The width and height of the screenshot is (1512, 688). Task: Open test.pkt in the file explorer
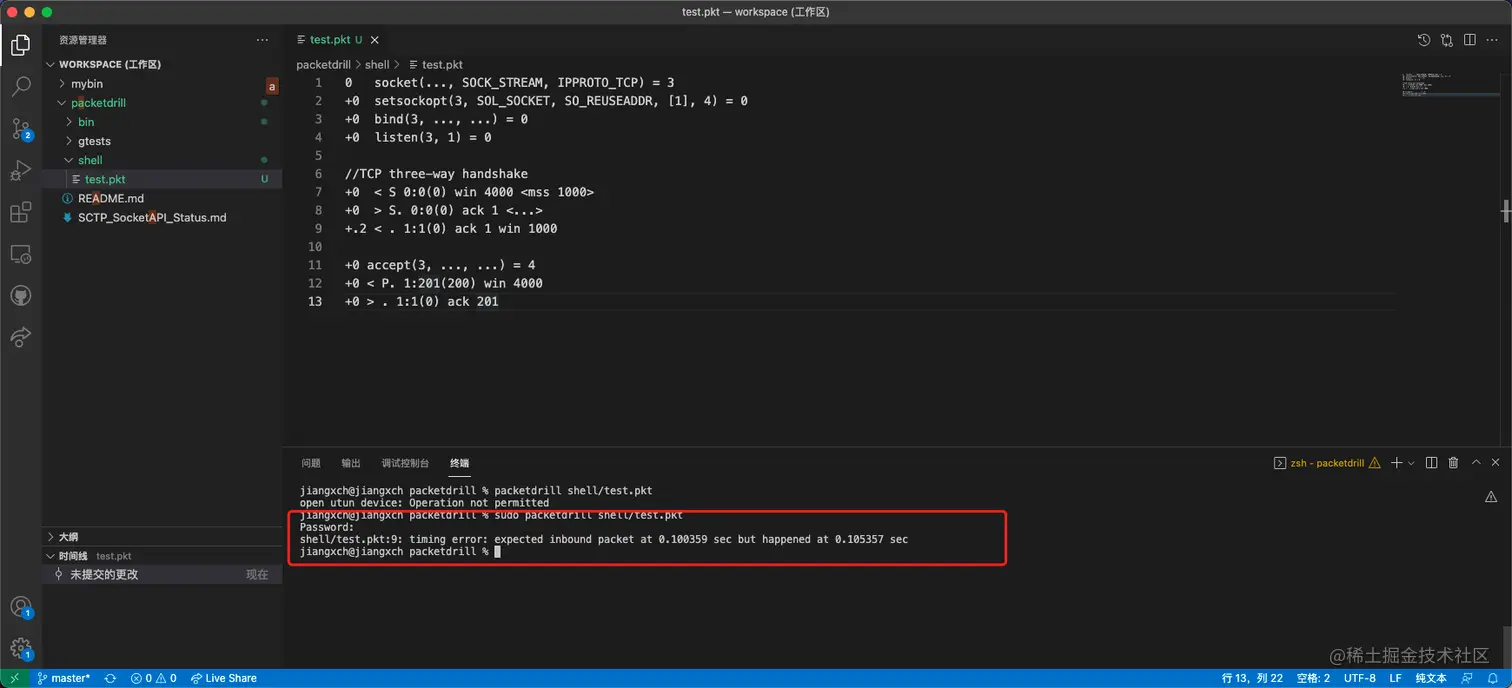pyautogui.click(x=161, y=179)
